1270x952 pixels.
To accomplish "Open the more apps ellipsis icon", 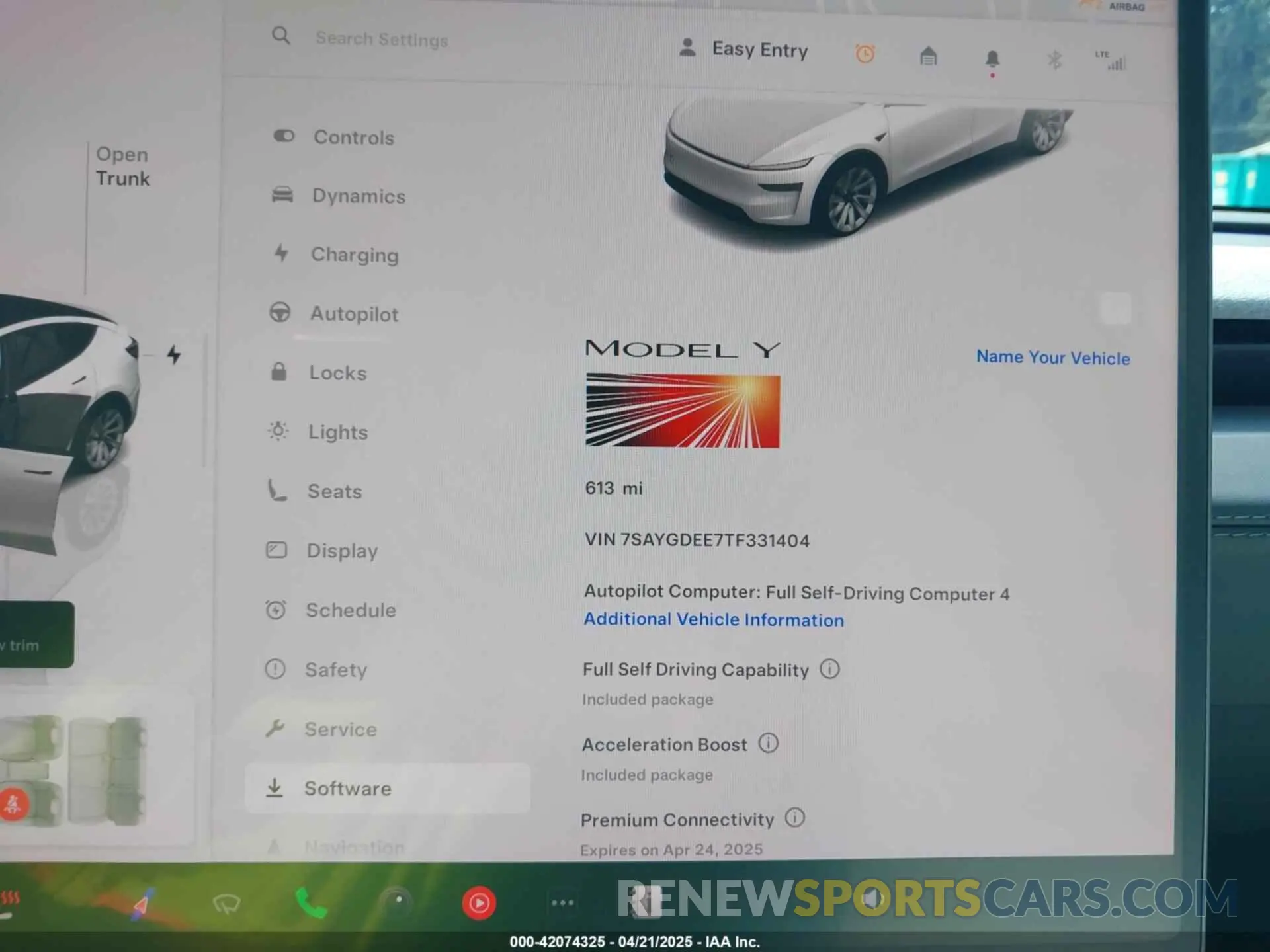I will tap(562, 903).
